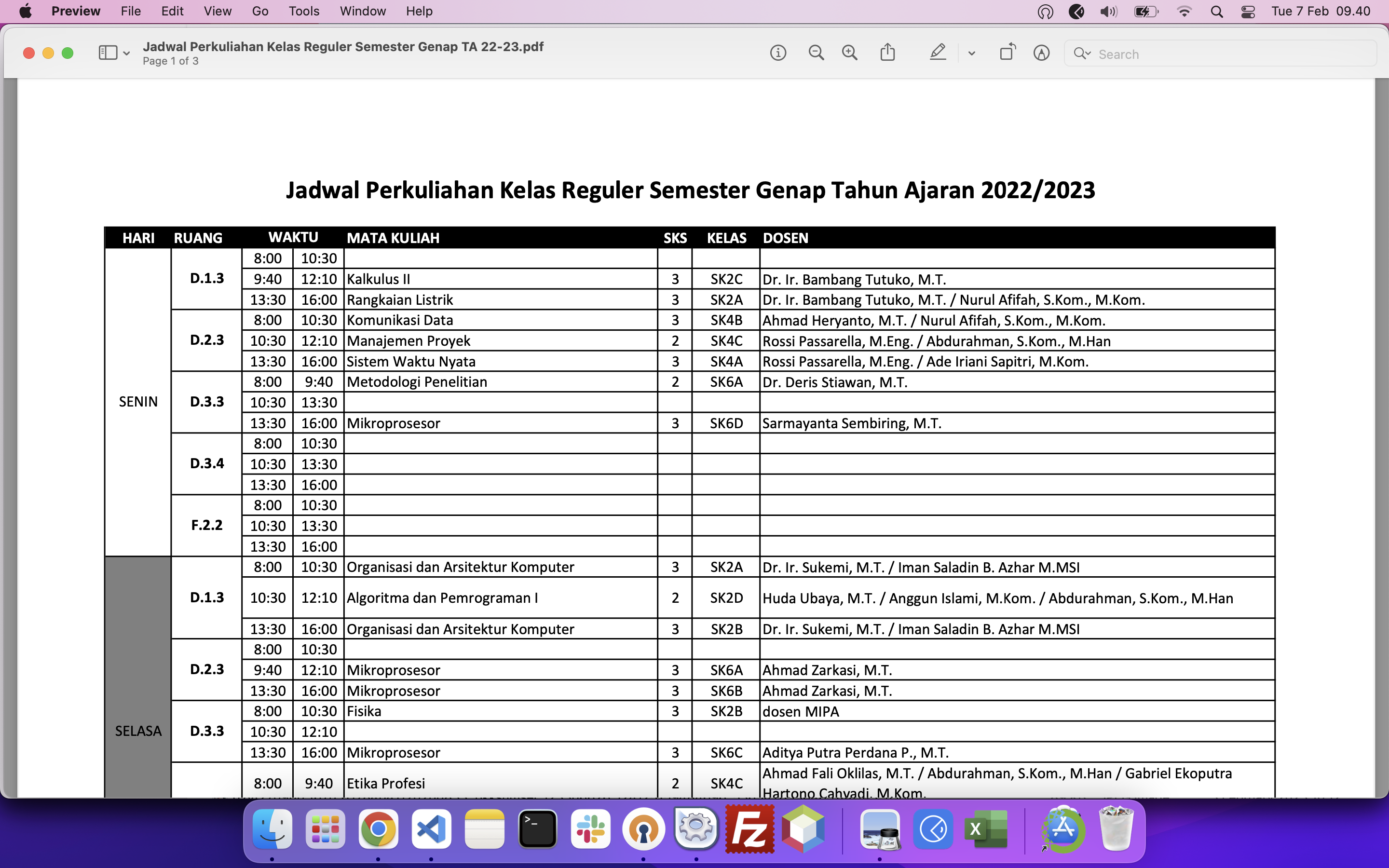This screenshot has width=1389, height=868.
Task: Show the Markup toolbar
Action: (x=1041, y=54)
